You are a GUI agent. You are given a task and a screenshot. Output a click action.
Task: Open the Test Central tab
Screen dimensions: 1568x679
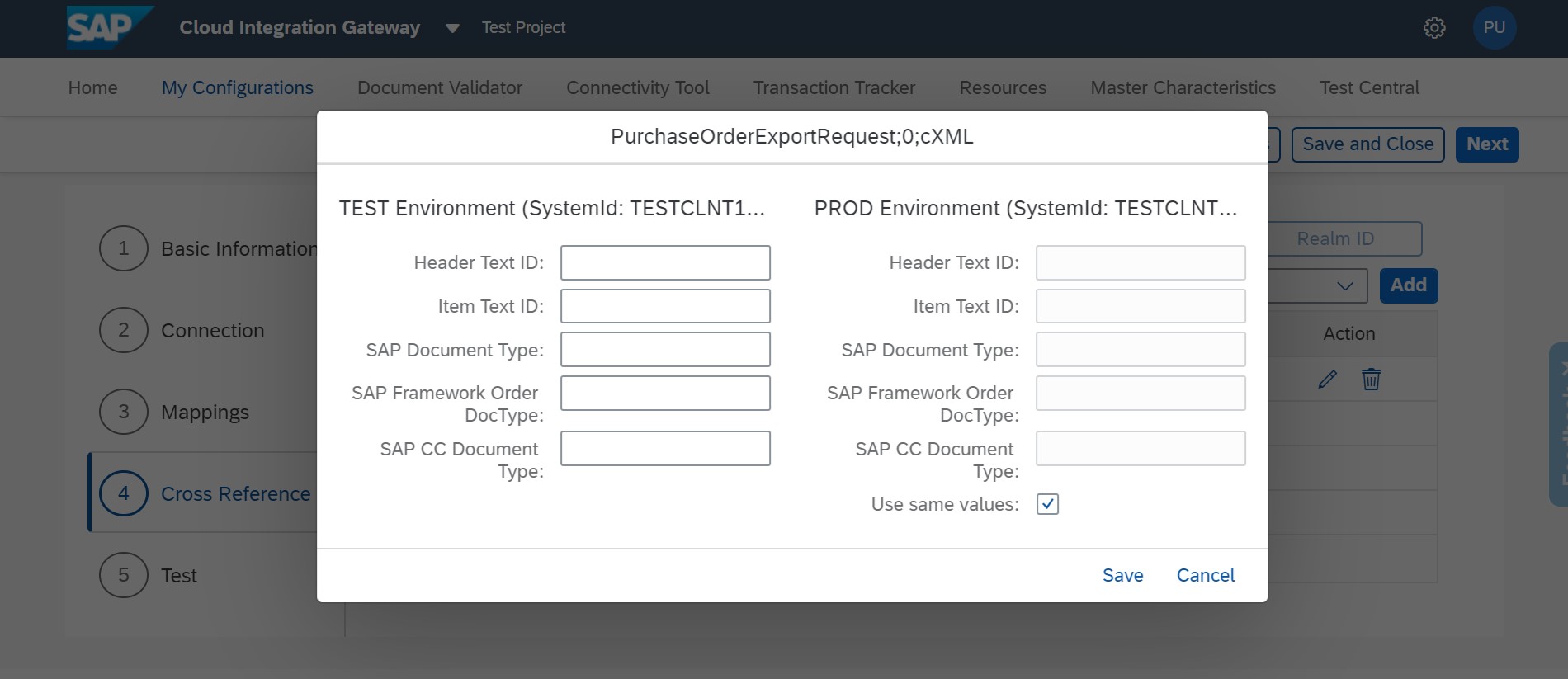pyautogui.click(x=1369, y=87)
